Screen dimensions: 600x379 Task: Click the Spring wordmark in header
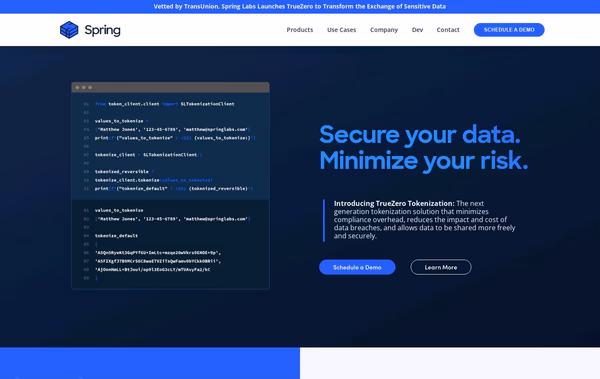click(103, 30)
